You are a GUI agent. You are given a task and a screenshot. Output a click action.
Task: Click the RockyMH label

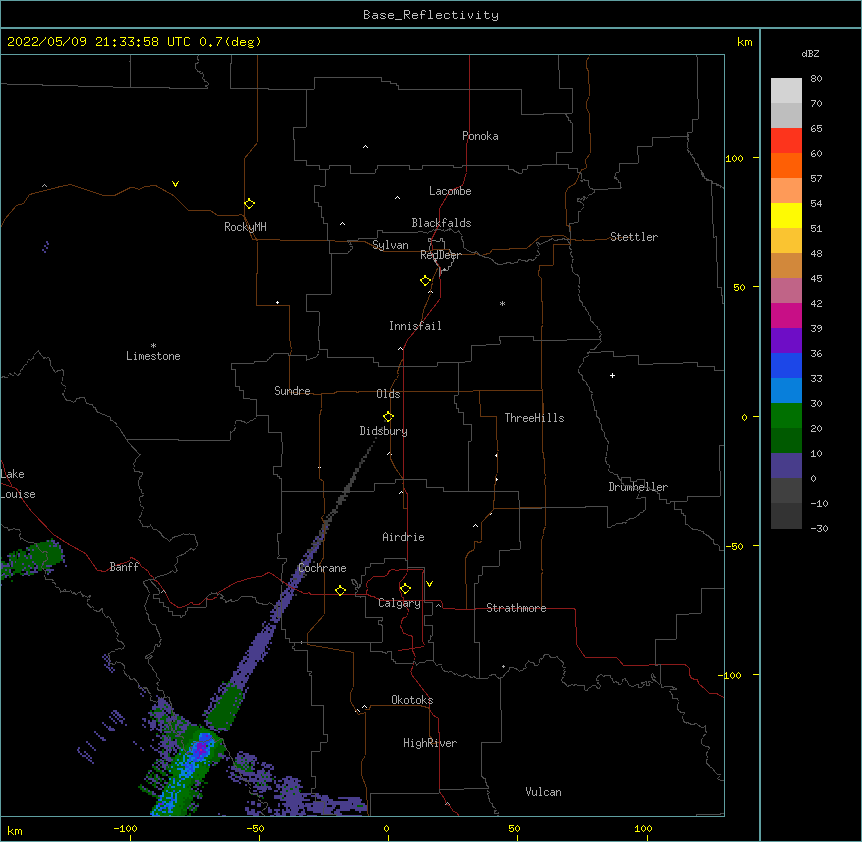click(x=245, y=227)
